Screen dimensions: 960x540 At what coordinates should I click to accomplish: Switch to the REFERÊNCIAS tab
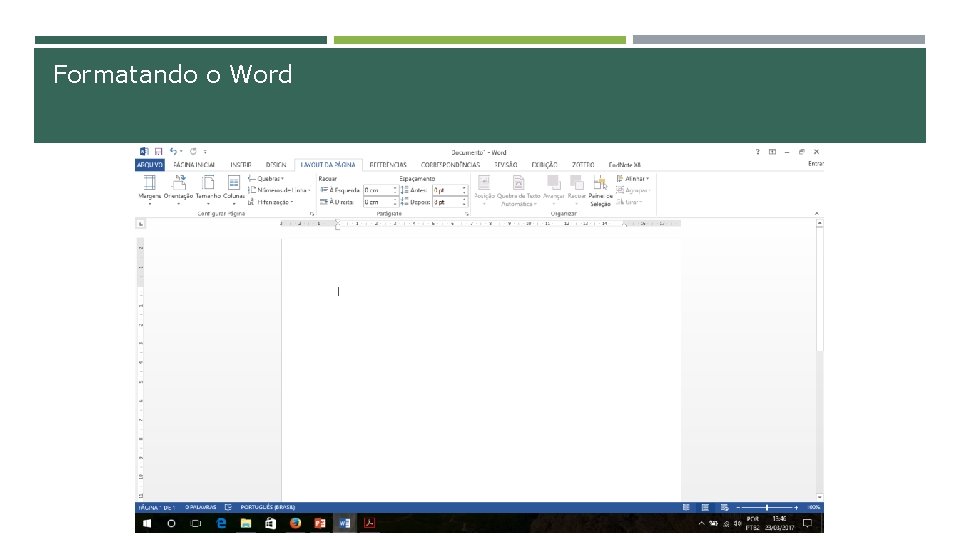point(388,165)
